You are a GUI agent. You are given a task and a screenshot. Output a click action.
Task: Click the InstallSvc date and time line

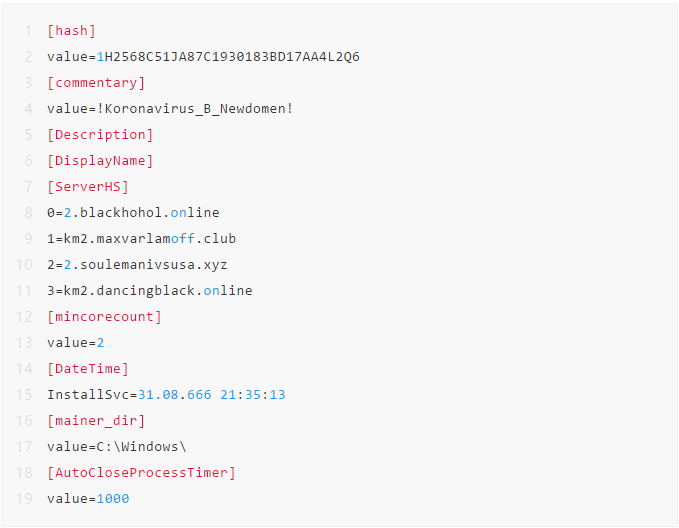click(x=166, y=395)
